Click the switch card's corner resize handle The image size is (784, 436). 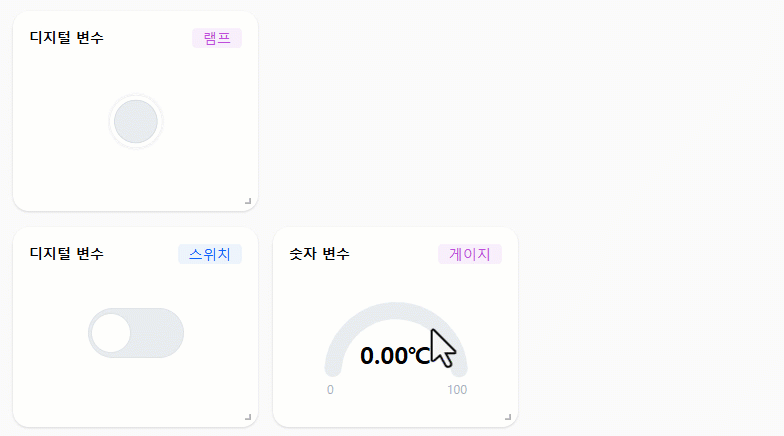tap(248, 417)
